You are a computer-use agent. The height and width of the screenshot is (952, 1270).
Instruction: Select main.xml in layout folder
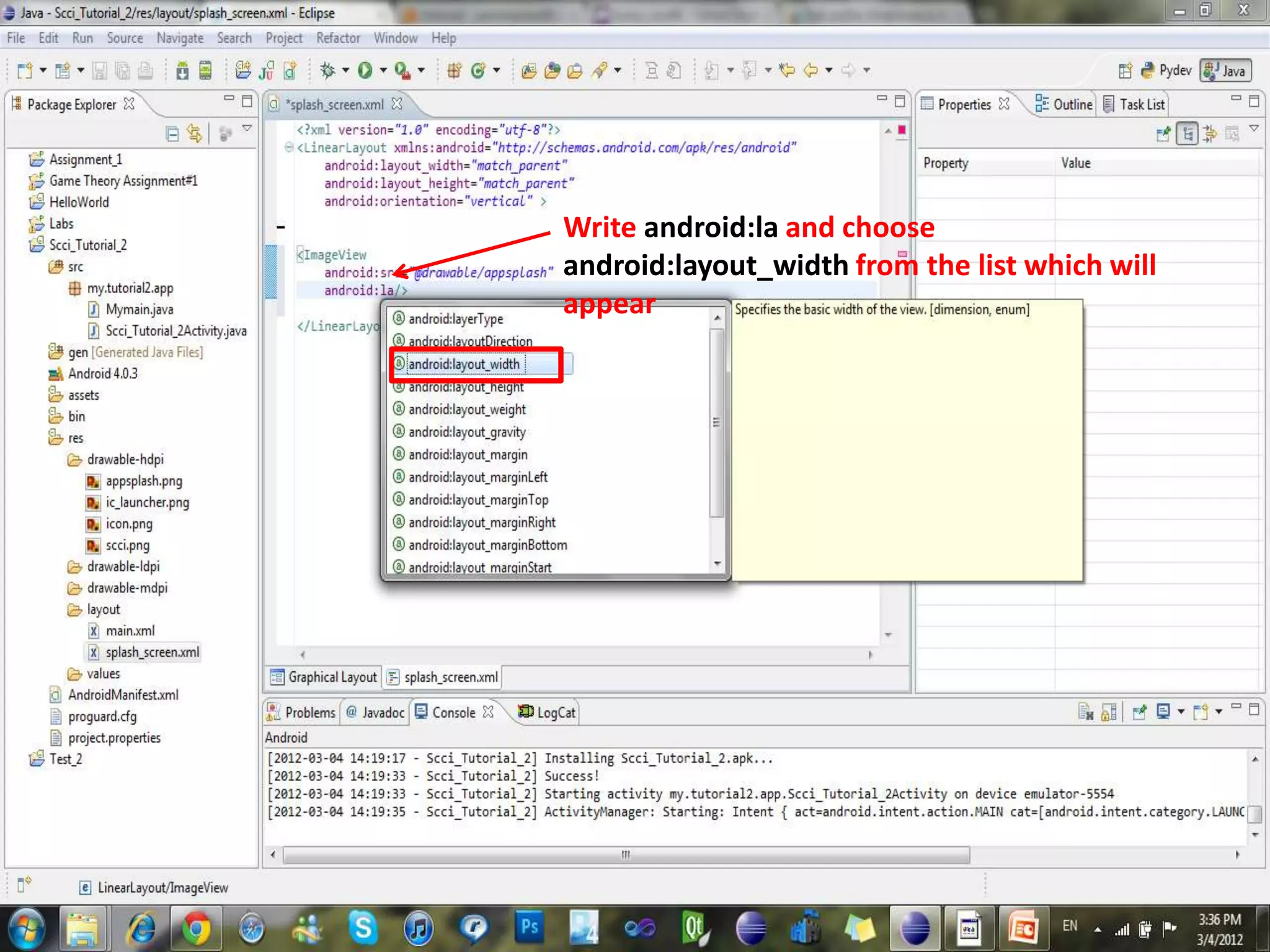(x=130, y=630)
